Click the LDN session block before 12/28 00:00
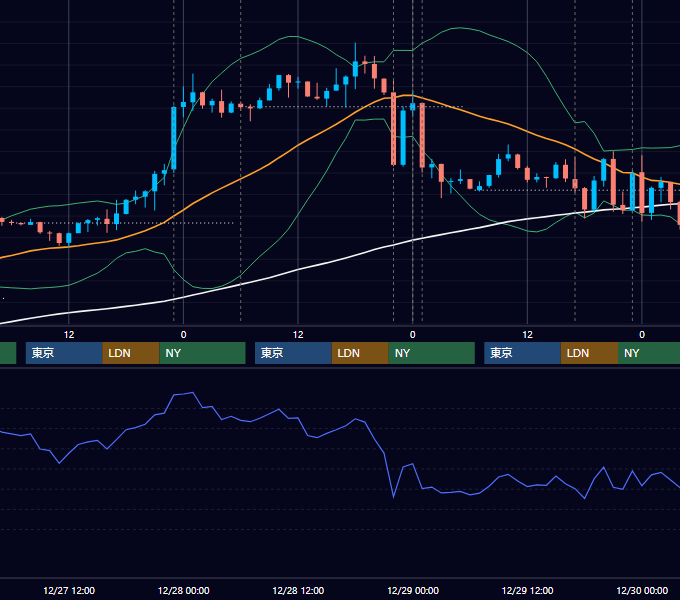The height and width of the screenshot is (600, 680). 131,353
